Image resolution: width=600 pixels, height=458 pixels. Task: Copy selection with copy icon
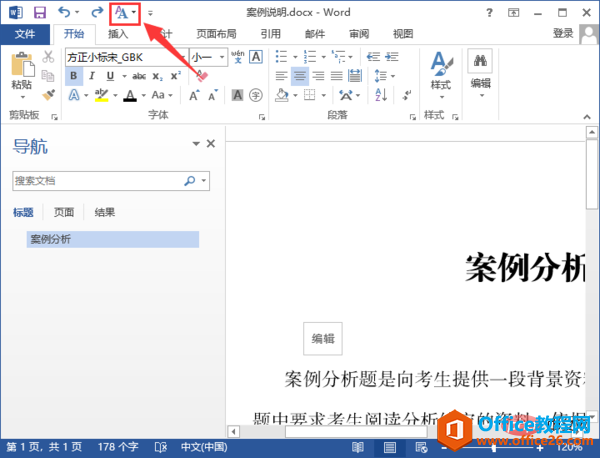(48, 76)
